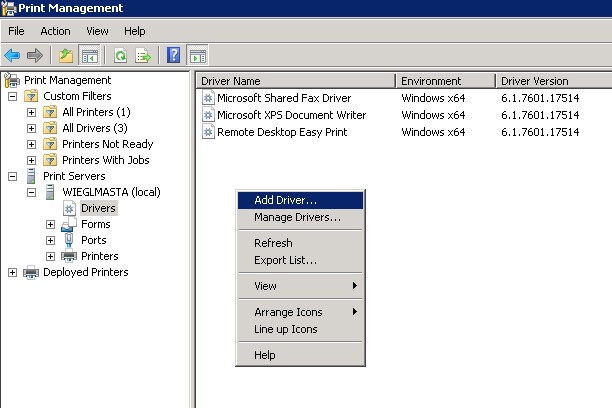This screenshot has width=612, height=408.
Task: Select the Microsoft Shared Fax Driver name
Action: tap(284, 98)
